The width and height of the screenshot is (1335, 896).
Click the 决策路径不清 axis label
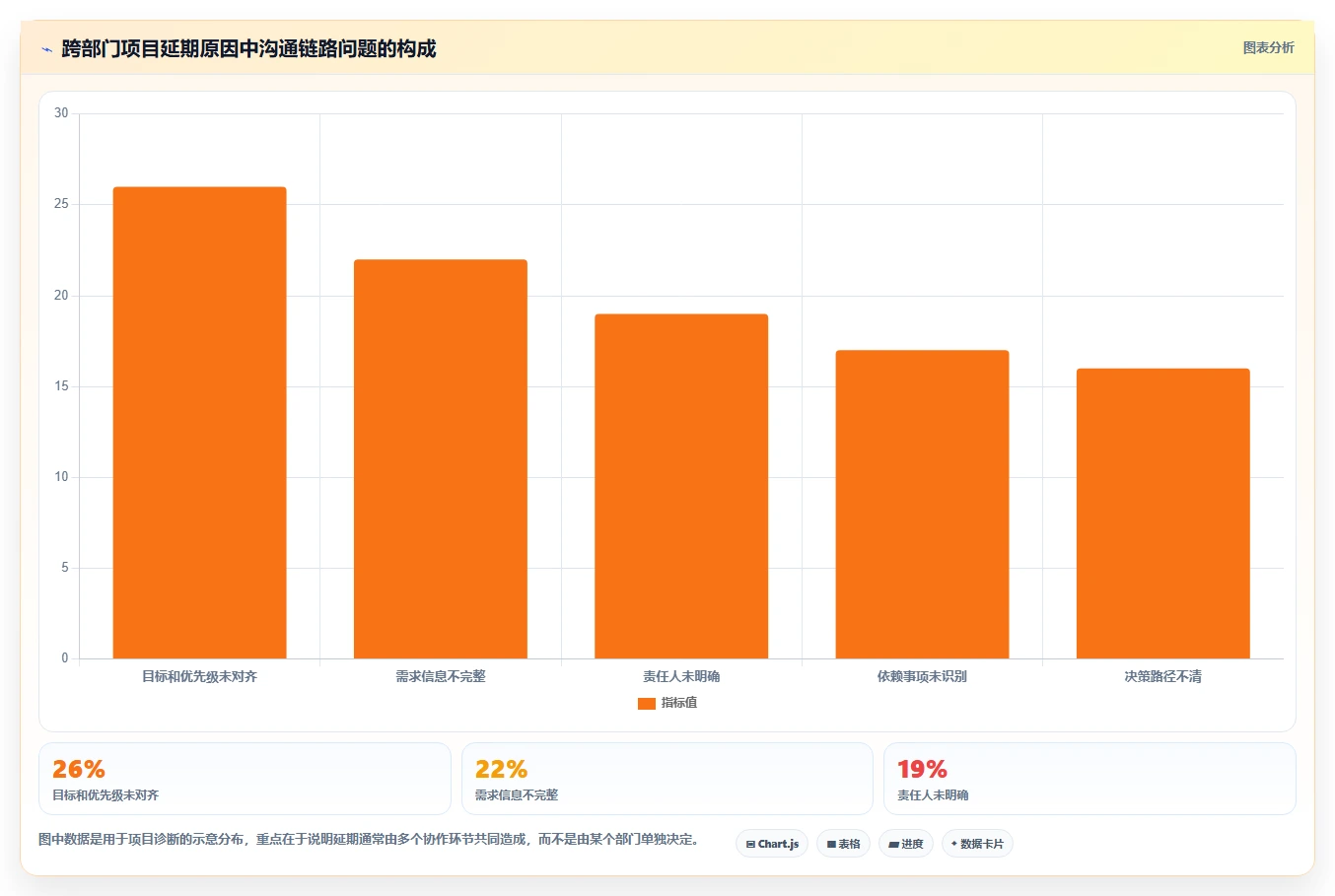1163,676
